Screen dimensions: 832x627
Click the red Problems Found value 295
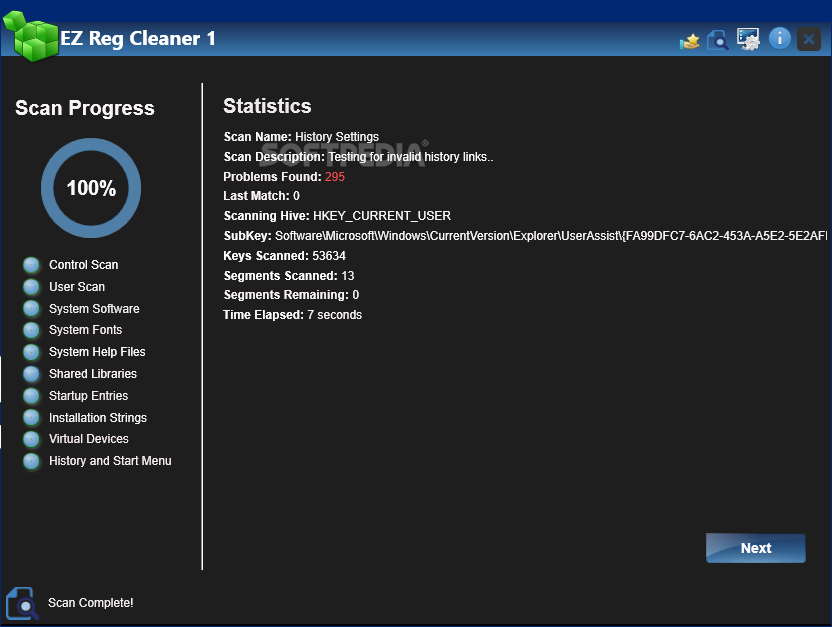pos(335,177)
